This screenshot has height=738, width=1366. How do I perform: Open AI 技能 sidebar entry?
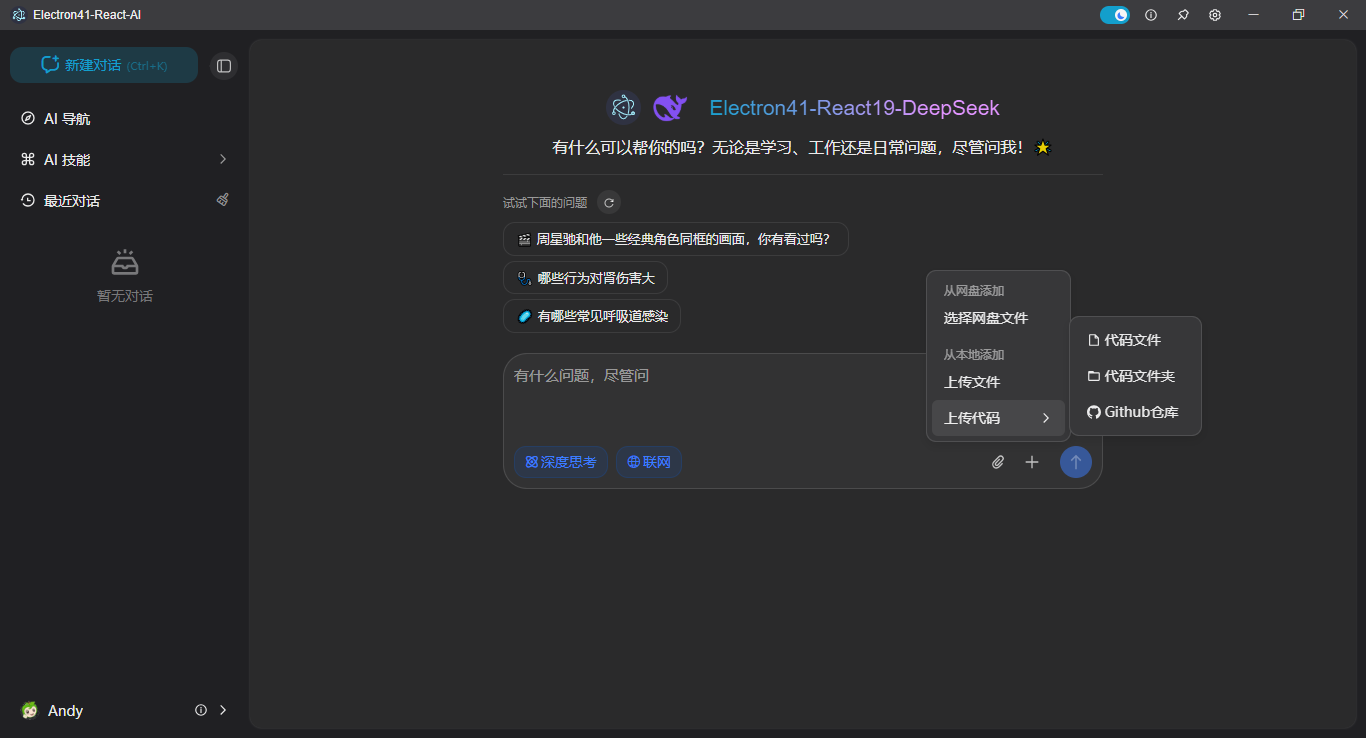[x=124, y=159]
